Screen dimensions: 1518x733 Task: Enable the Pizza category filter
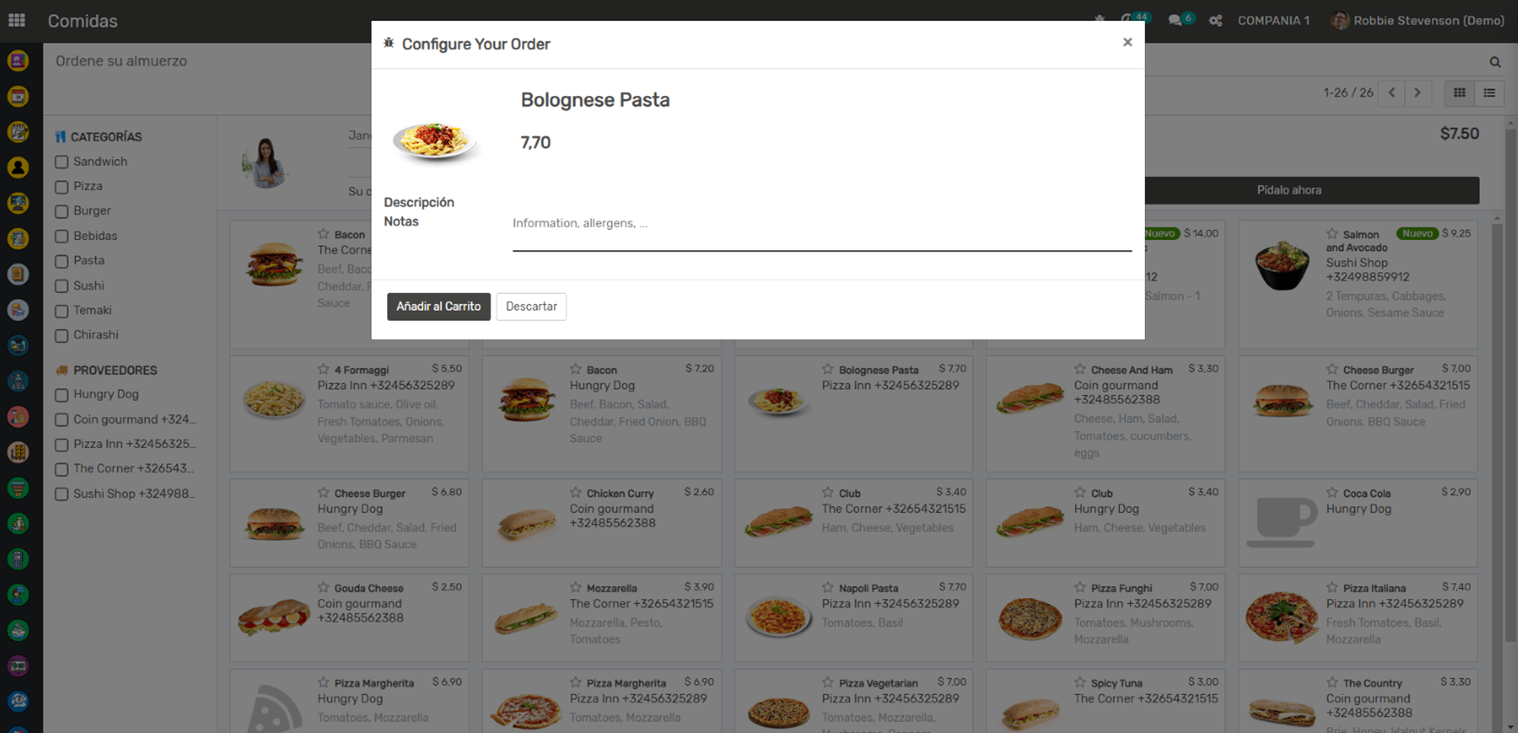(62, 186)
